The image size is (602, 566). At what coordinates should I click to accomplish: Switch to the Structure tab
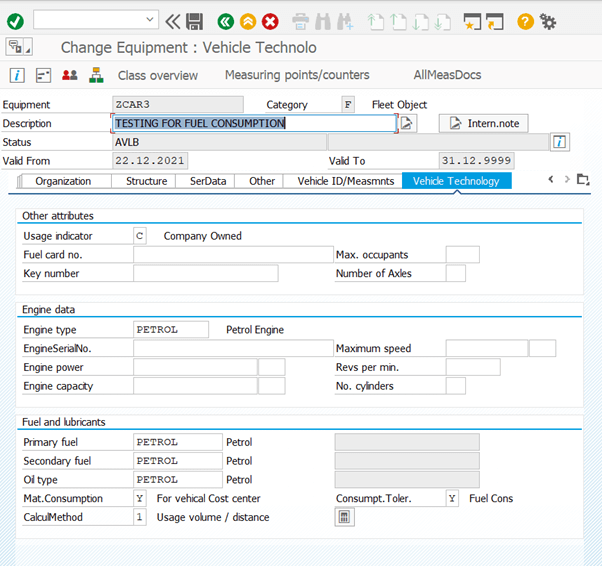tap(146, 181)
